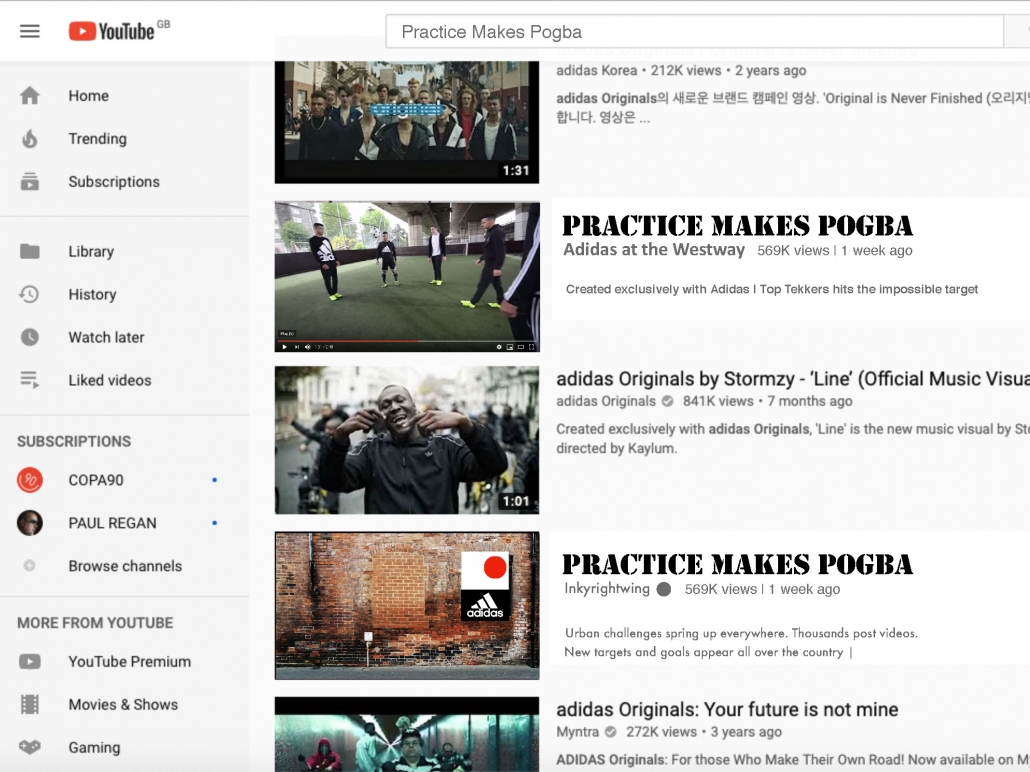The height and width of the screenshot is (772, 1030).
Task: Click the search box containing Practice Makes Pogba
Action: 694,32
